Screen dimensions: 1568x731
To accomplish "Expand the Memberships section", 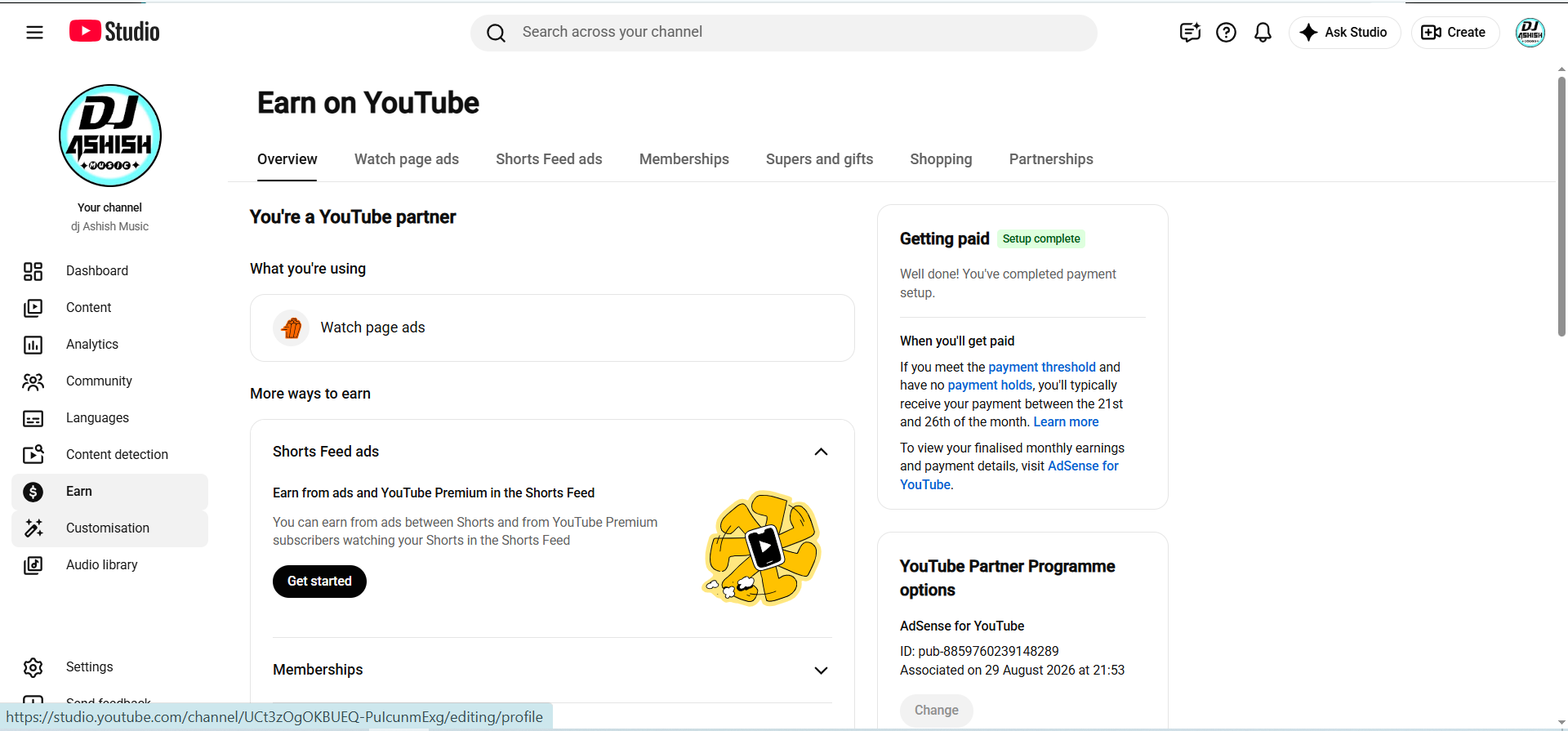I will [x=821, y=671].
